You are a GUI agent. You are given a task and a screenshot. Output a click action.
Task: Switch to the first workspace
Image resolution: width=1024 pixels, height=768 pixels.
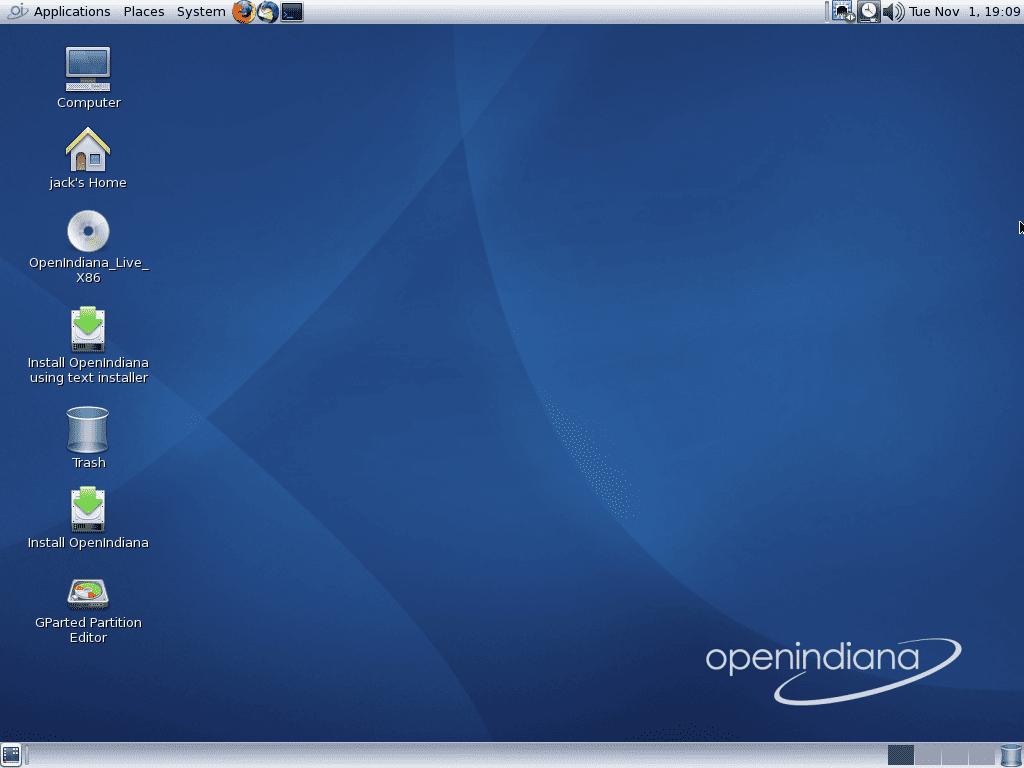(901, 756)
